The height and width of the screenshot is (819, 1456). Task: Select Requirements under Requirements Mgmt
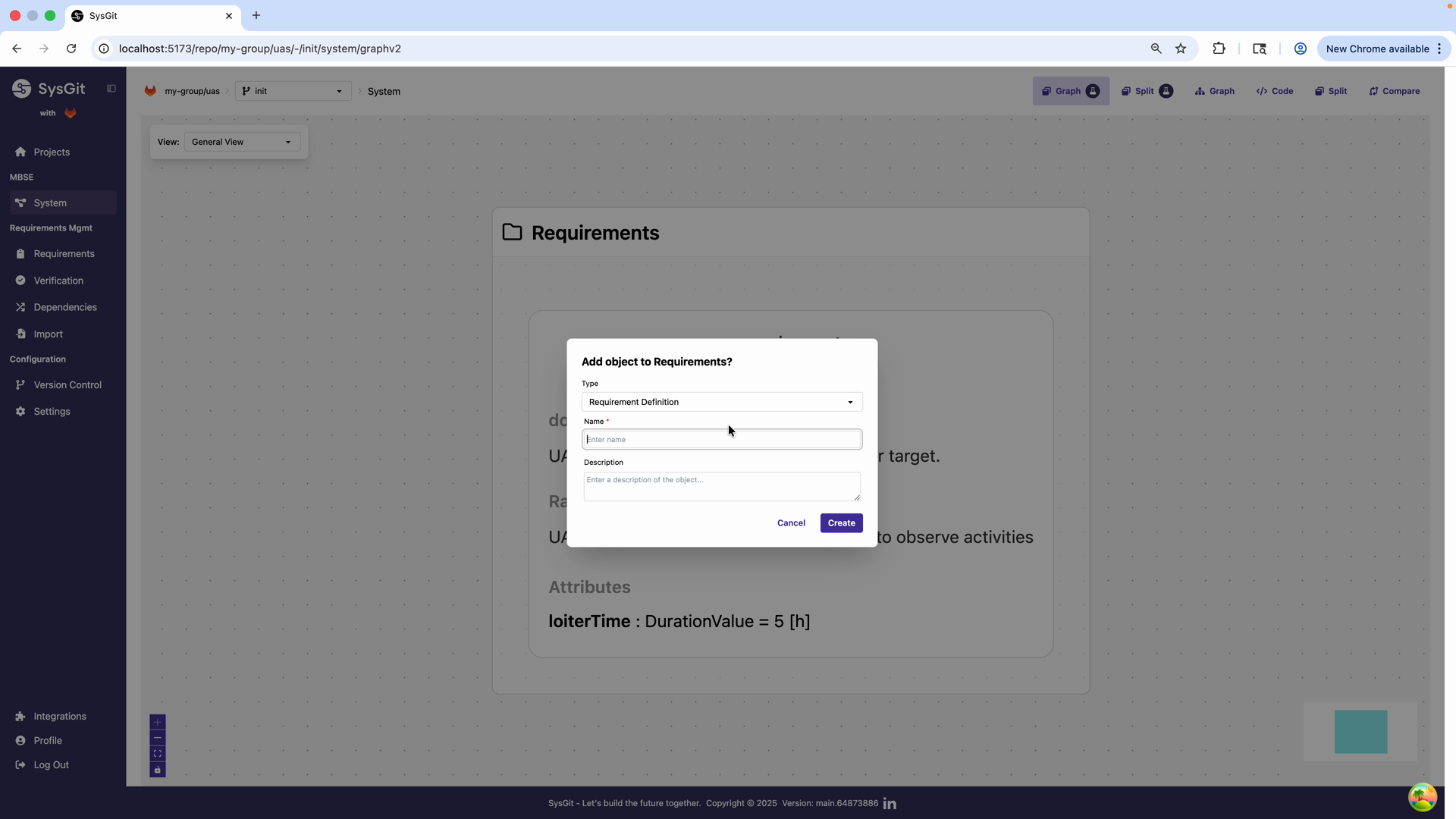pos(64,253)
